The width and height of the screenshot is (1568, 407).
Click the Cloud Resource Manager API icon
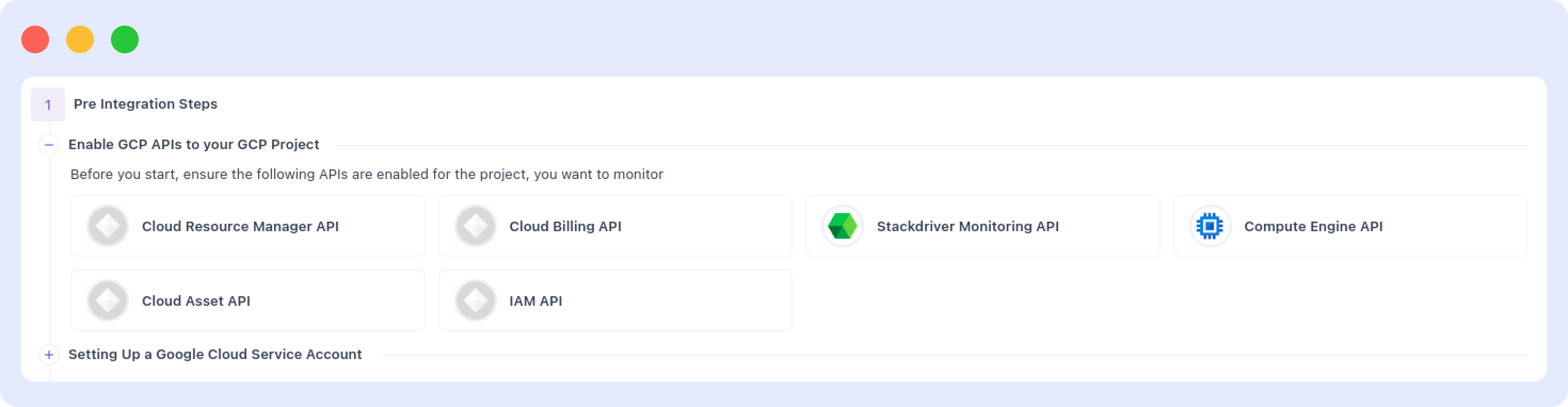107,226
